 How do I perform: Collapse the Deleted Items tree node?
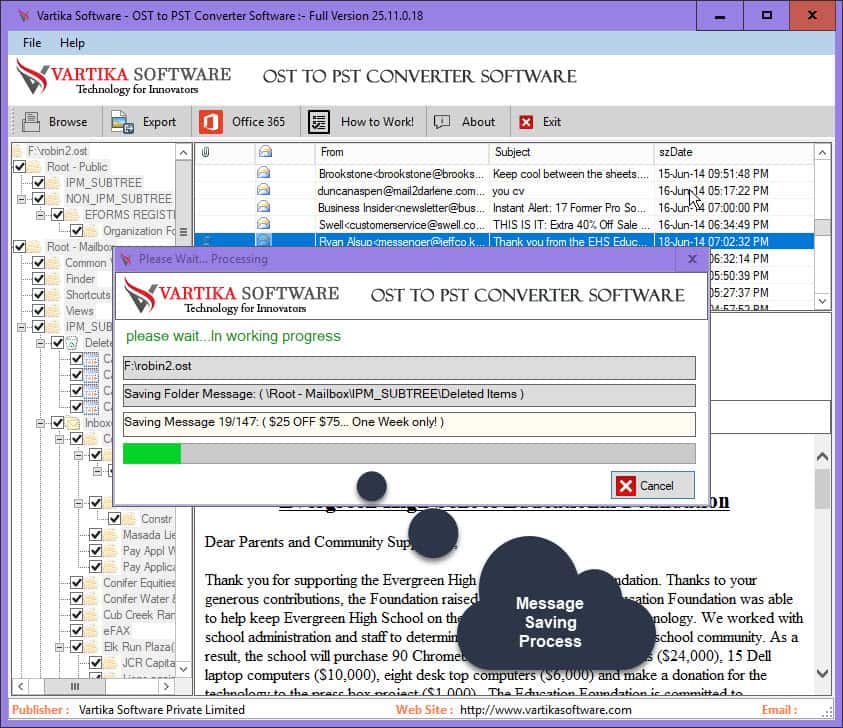40,343
